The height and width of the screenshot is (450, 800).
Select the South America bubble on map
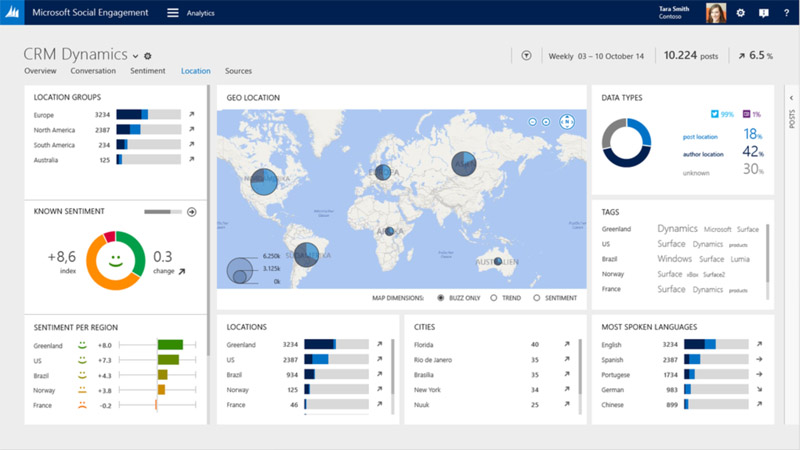coord(306,255)
